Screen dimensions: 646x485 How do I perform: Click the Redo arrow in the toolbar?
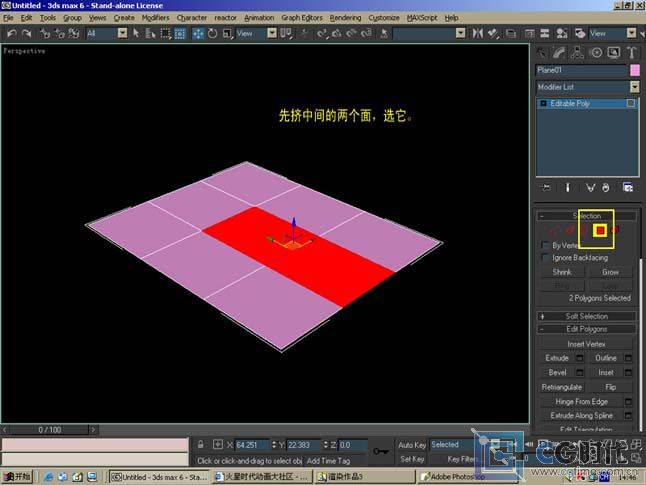click(x=27, y=33)
